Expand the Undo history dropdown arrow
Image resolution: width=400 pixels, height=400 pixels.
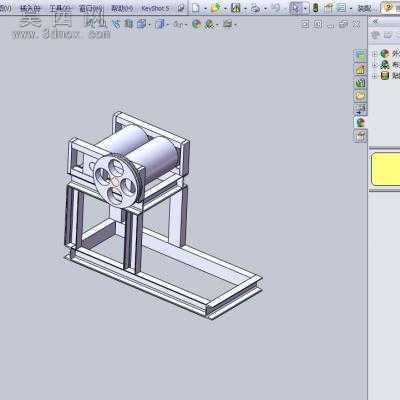tap(284, 9)
